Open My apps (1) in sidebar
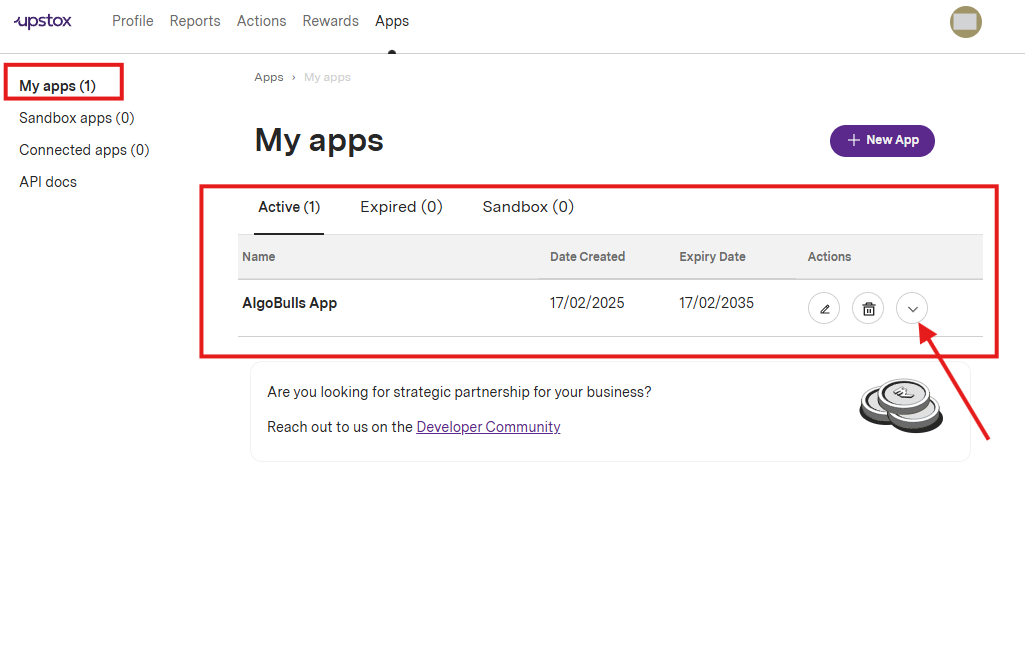Viewport: 1025px width, 667px height. point(58,86)
